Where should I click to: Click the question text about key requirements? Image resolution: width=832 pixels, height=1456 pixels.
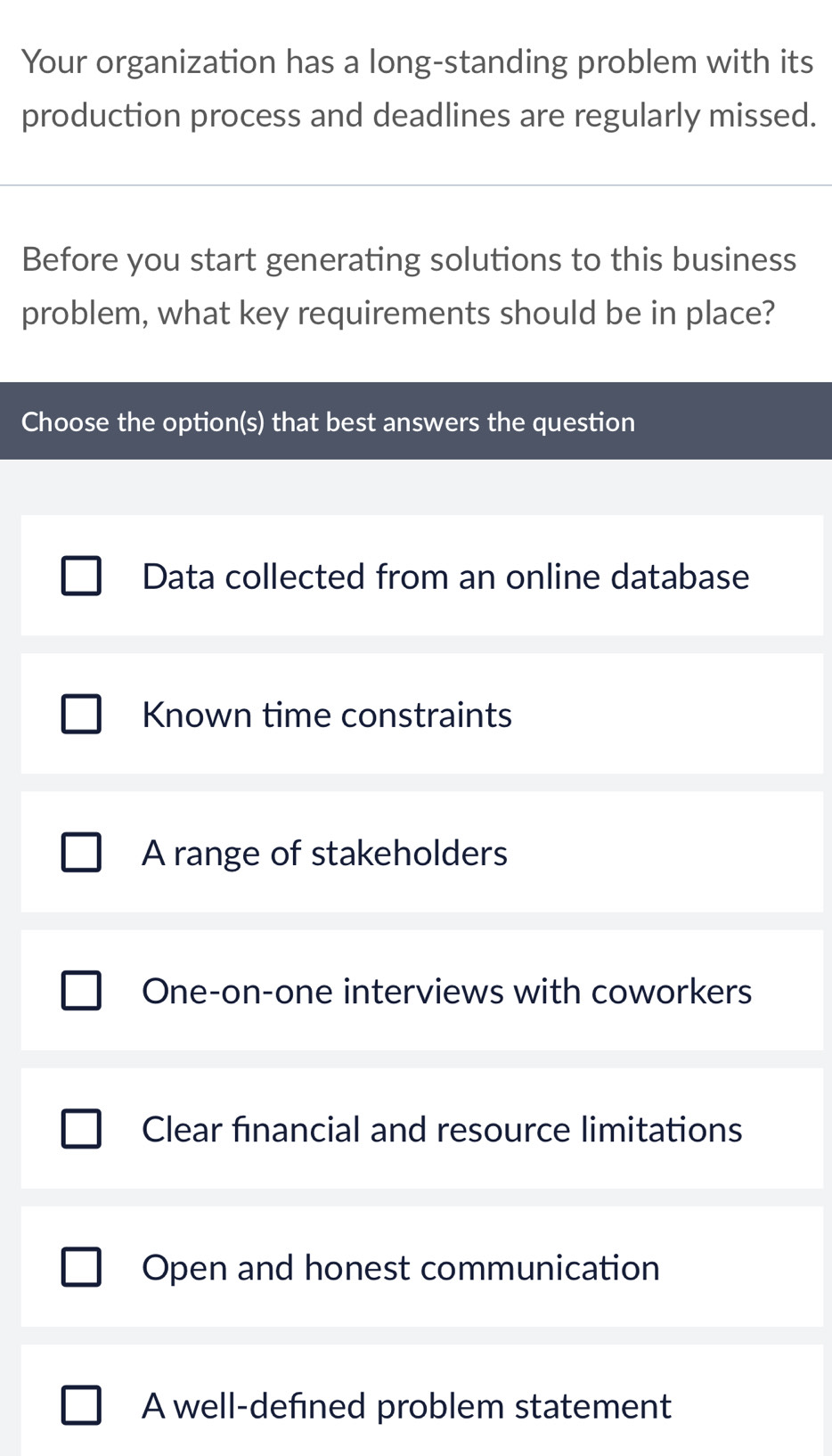(x=409, y=286)
